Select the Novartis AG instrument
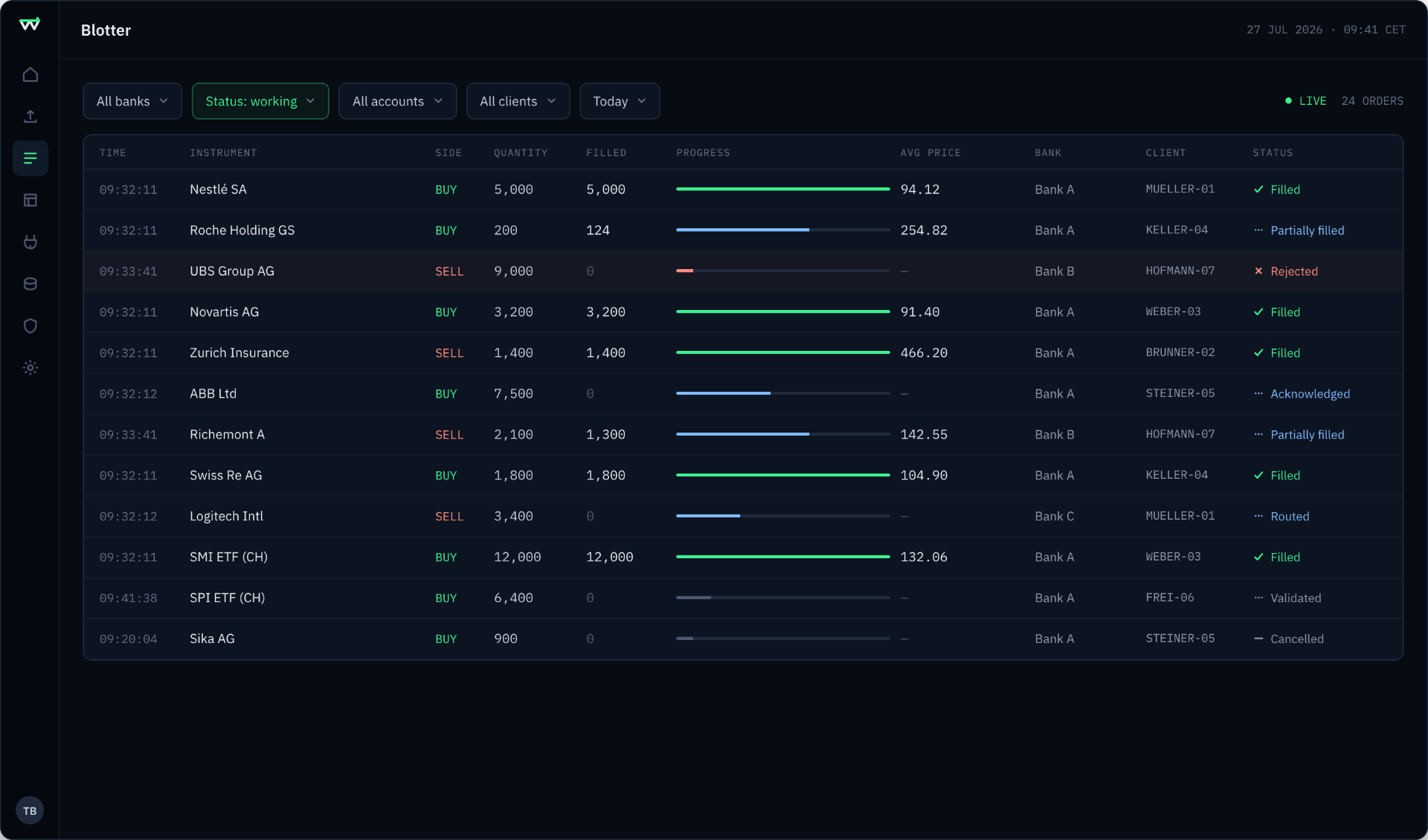 coord(224,312)
